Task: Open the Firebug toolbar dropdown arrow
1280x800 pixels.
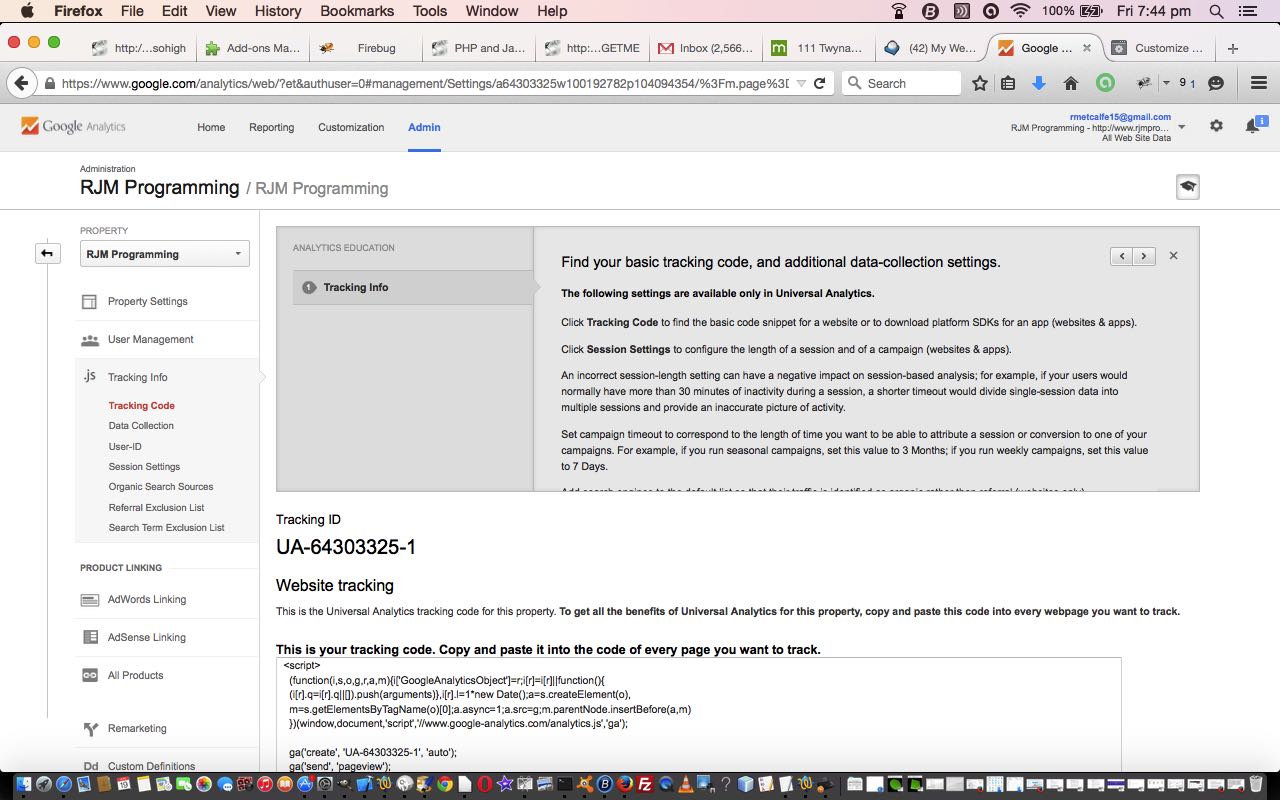Action: coord(1165,83)
